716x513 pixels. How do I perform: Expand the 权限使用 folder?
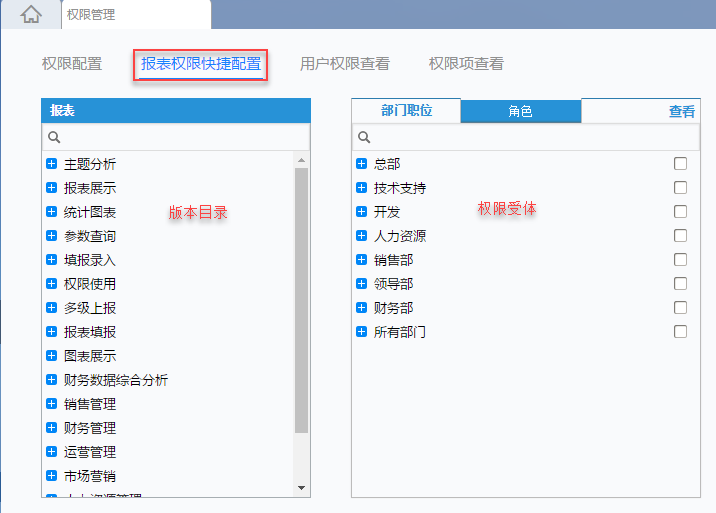tap(52, 284)
